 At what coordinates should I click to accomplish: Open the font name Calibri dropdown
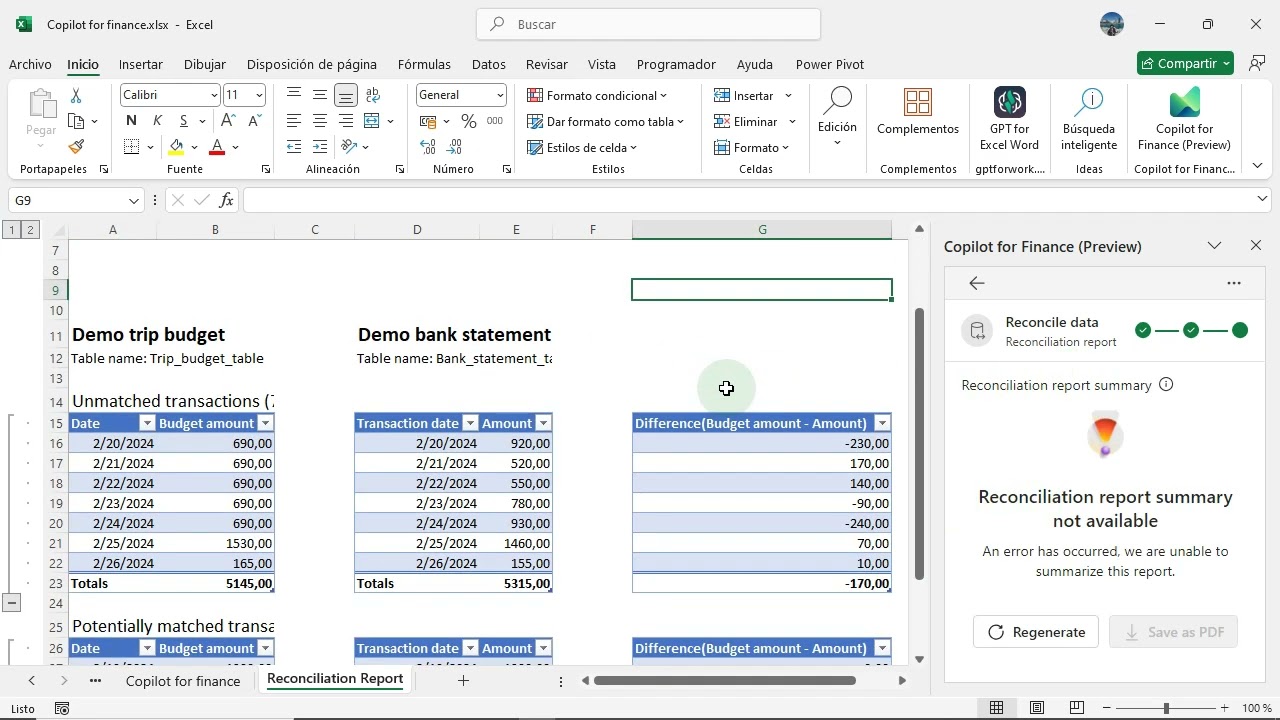tap(214, 95)
